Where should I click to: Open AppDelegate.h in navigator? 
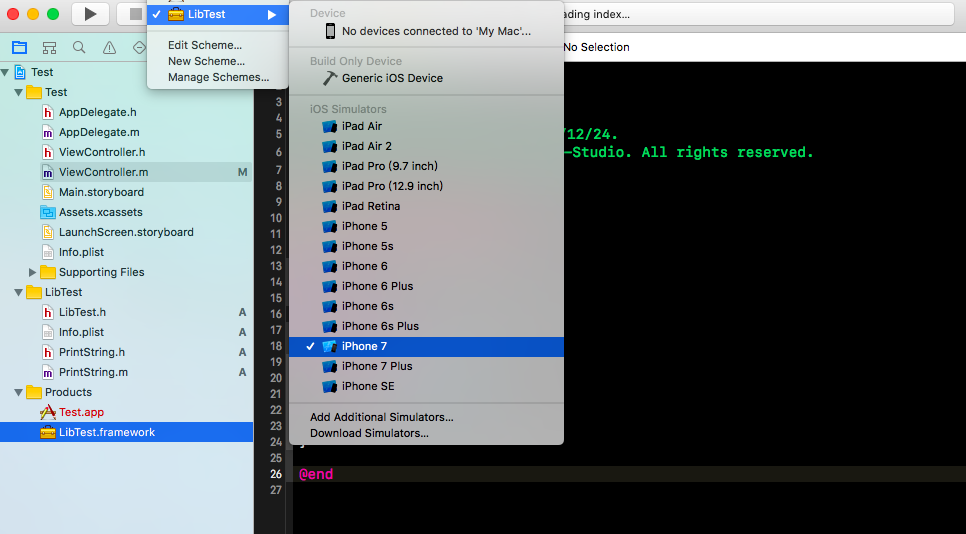pos(98,112)
